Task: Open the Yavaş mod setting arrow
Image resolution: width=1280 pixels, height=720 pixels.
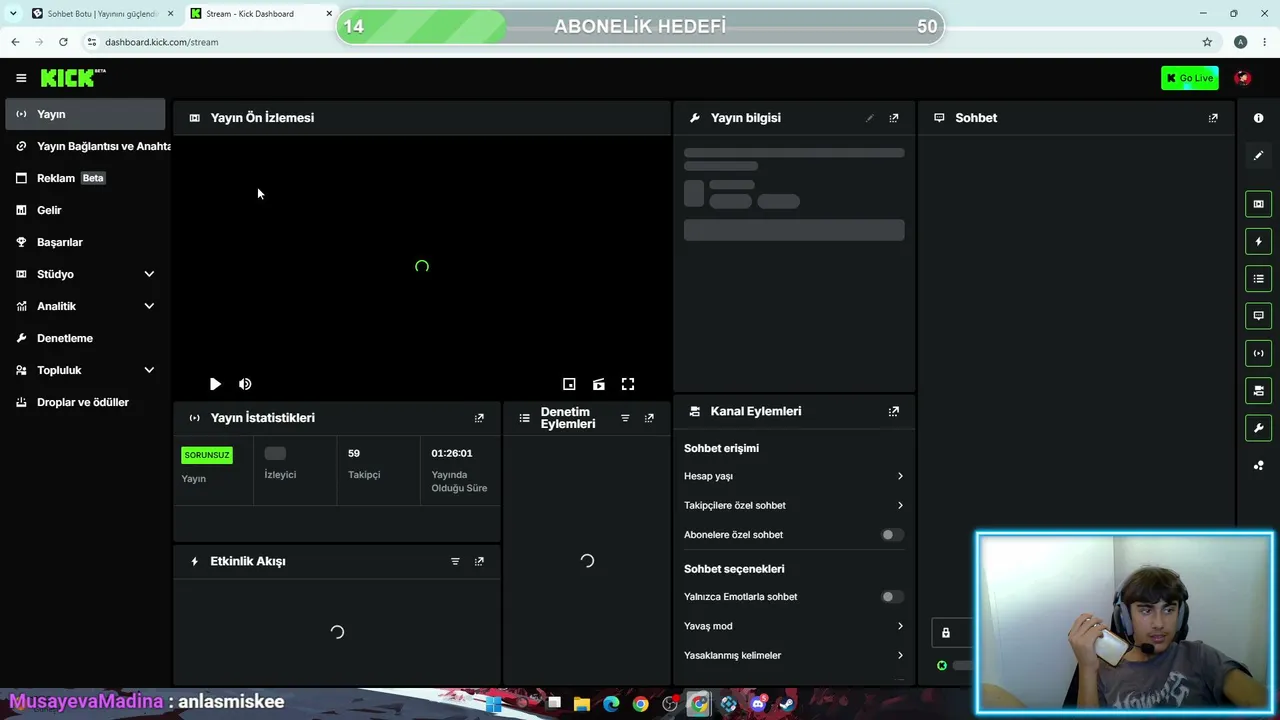Action: click(900, 626)
